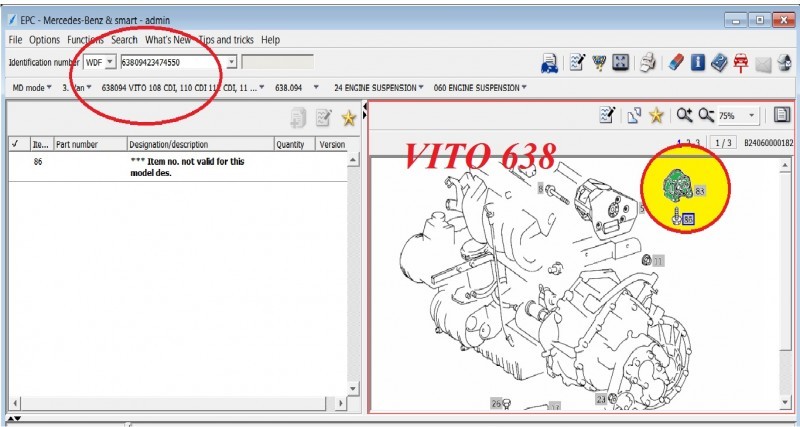Click the Part number column header

tap(90, 144)
